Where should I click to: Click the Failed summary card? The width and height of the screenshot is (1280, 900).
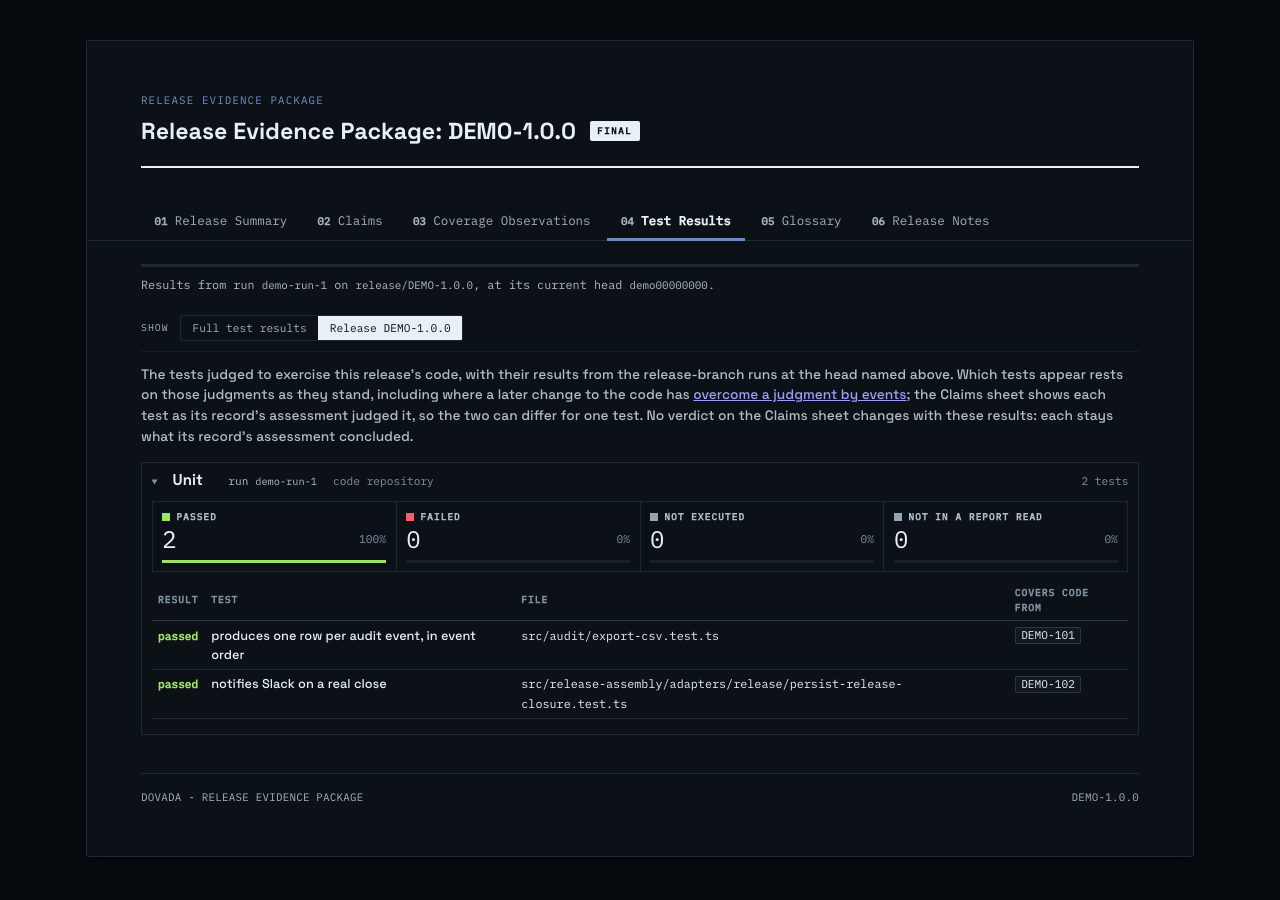tap(518, 536)
